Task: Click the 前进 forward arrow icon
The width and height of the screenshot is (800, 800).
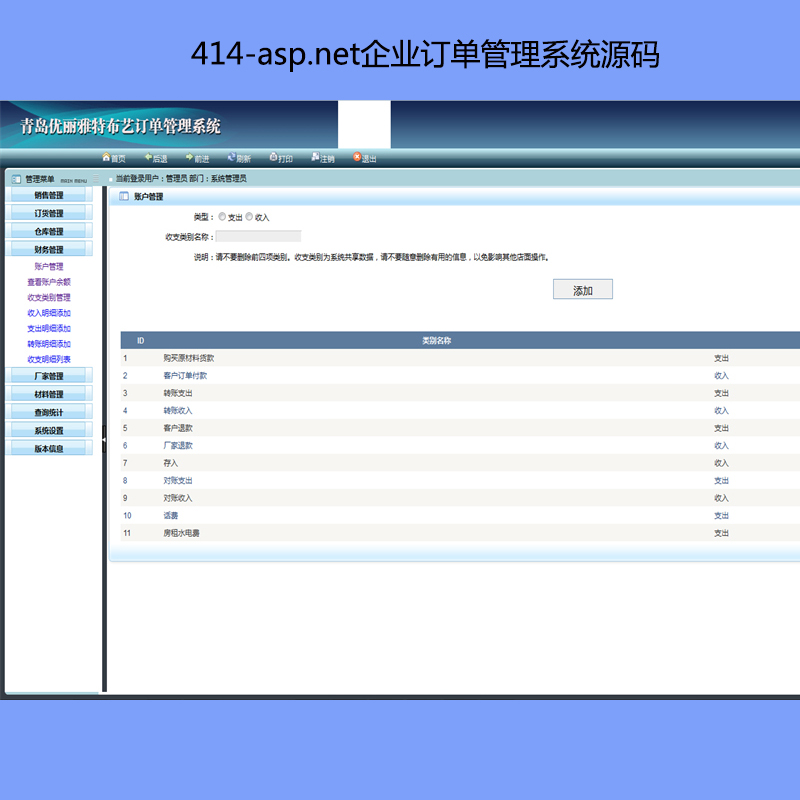Action: [x=189, y=158]
